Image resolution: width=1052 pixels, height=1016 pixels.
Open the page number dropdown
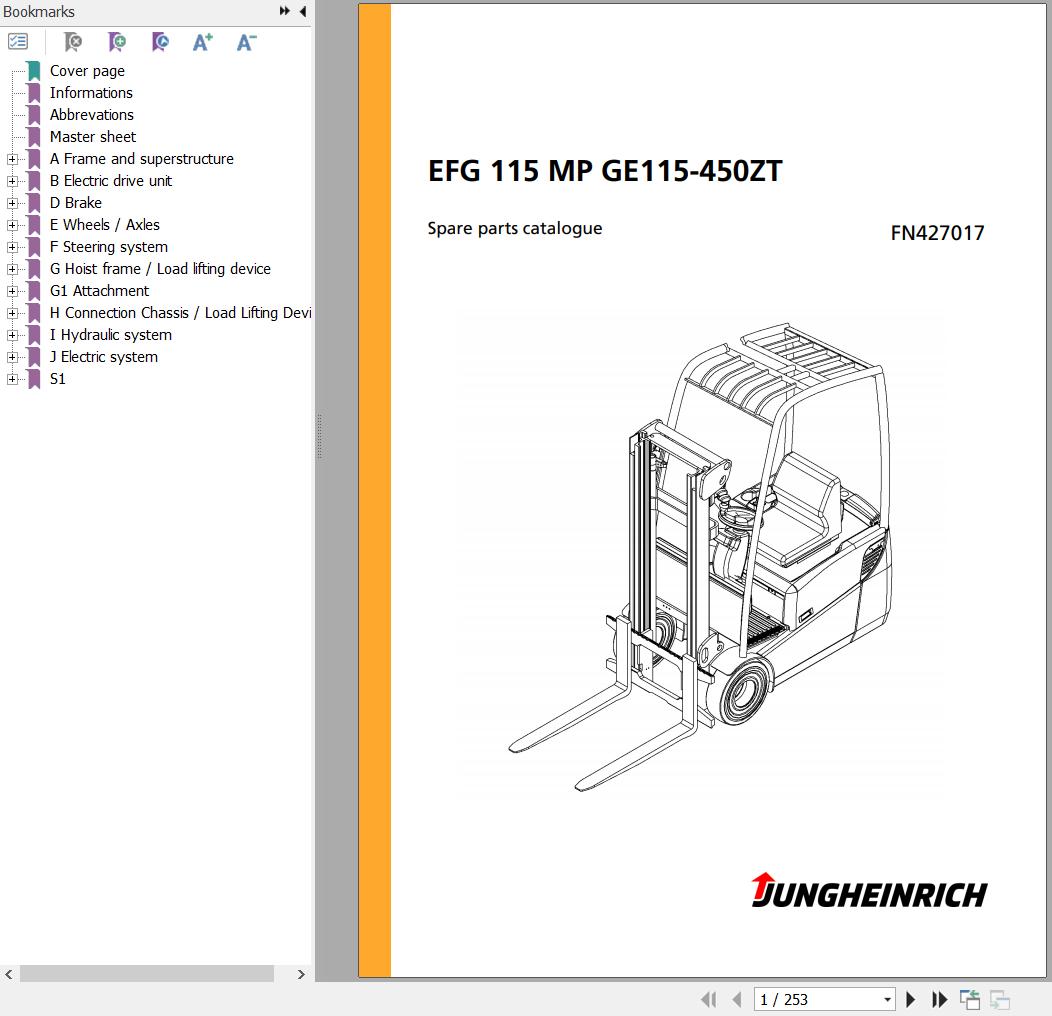(x=887, y=999)
